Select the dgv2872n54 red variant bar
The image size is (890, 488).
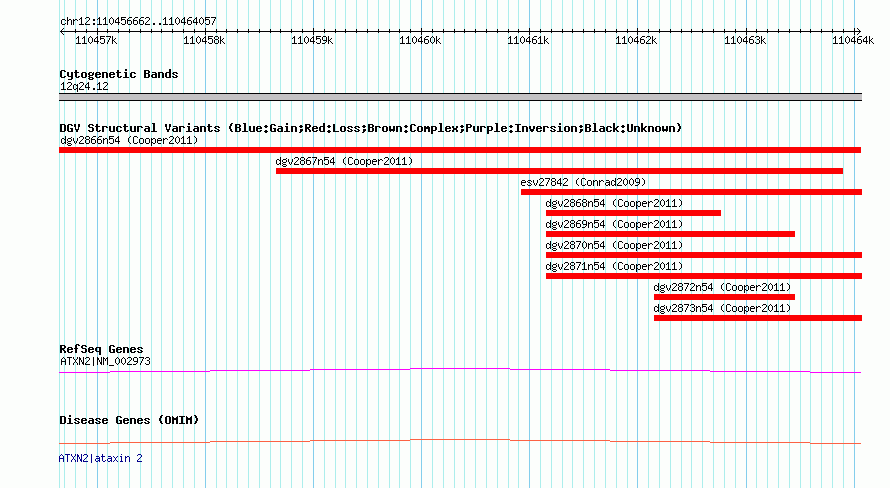pyautogui.click(x=724, y=297)
